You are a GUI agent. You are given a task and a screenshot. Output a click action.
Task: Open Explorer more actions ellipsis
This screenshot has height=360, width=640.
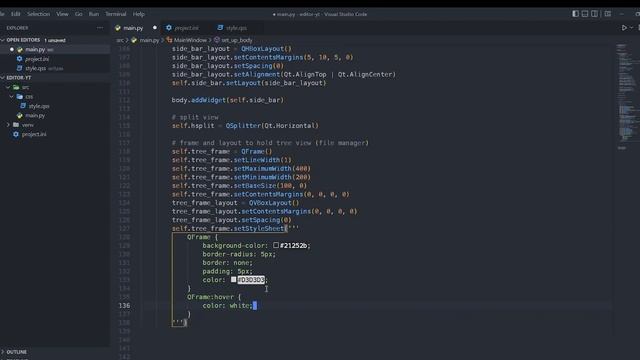(x=100, y=28)
